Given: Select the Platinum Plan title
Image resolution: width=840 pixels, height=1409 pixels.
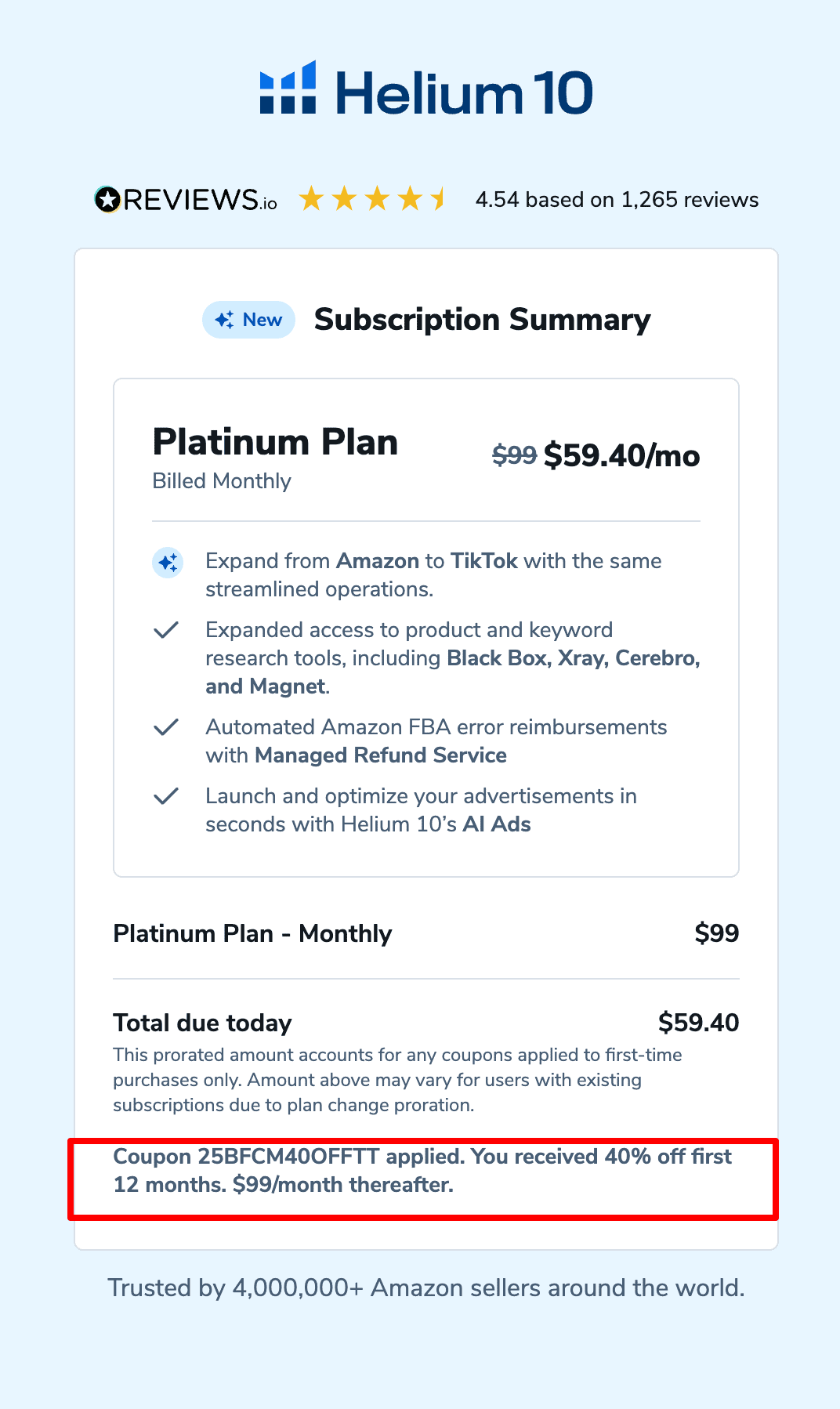Looking at the screenshot, I should coord(275,442).
